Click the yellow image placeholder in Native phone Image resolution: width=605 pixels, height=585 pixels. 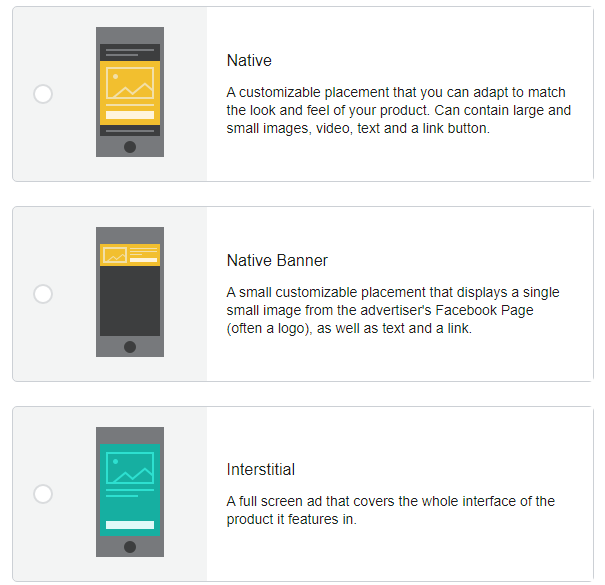[130, 83]
